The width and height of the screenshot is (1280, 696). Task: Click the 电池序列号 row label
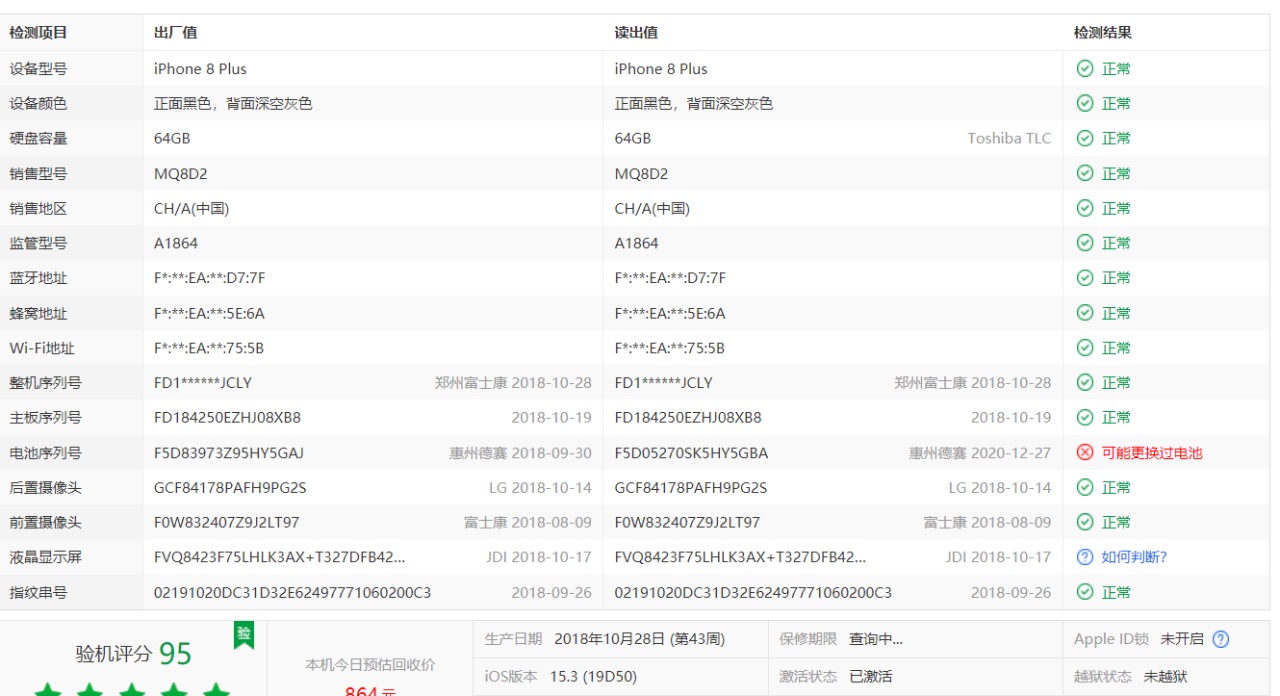(45, 453)
